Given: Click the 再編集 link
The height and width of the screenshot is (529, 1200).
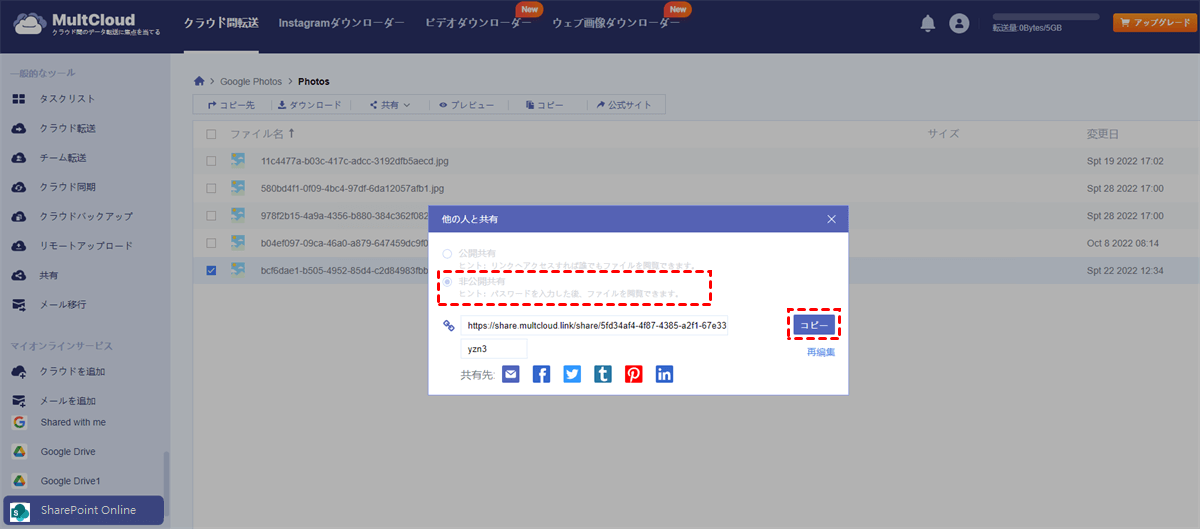Looking at the screenshot, I should 821,352.
